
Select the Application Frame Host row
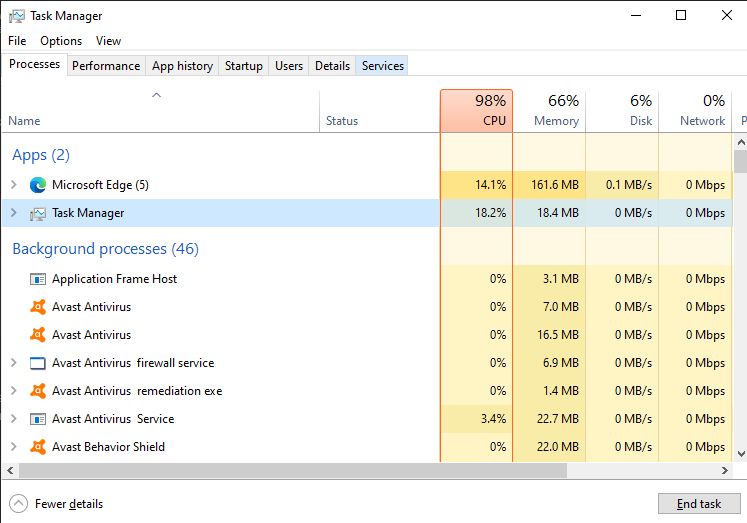pyautogui.click(x=367, y=279)
